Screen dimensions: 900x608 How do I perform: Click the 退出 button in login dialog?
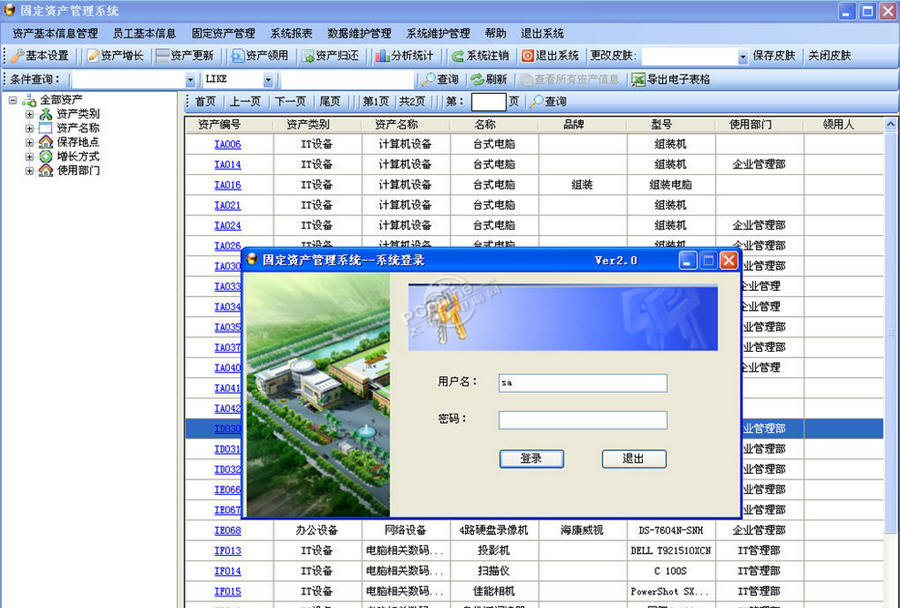[634, 459]
